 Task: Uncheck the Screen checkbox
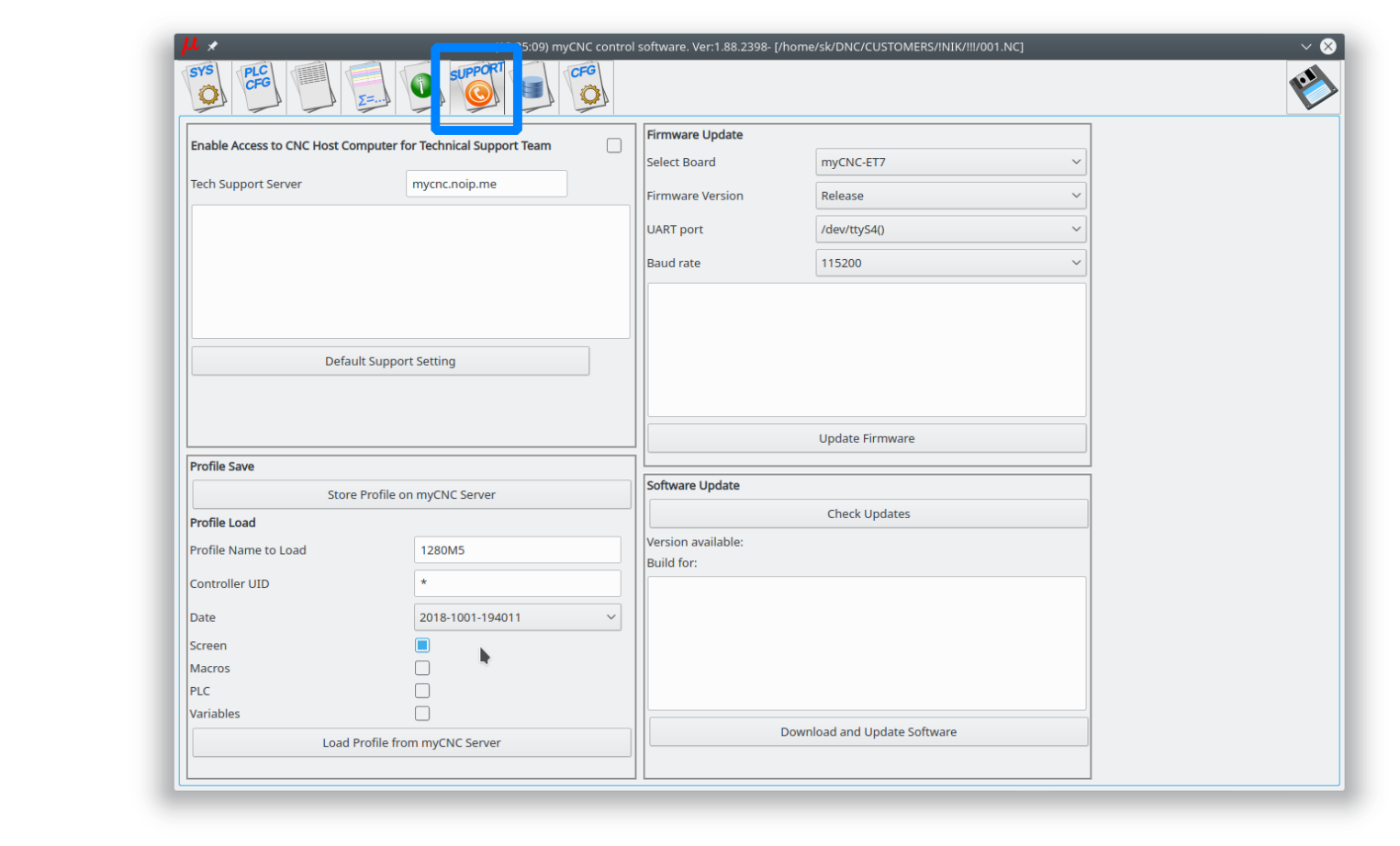click(422, 646)
